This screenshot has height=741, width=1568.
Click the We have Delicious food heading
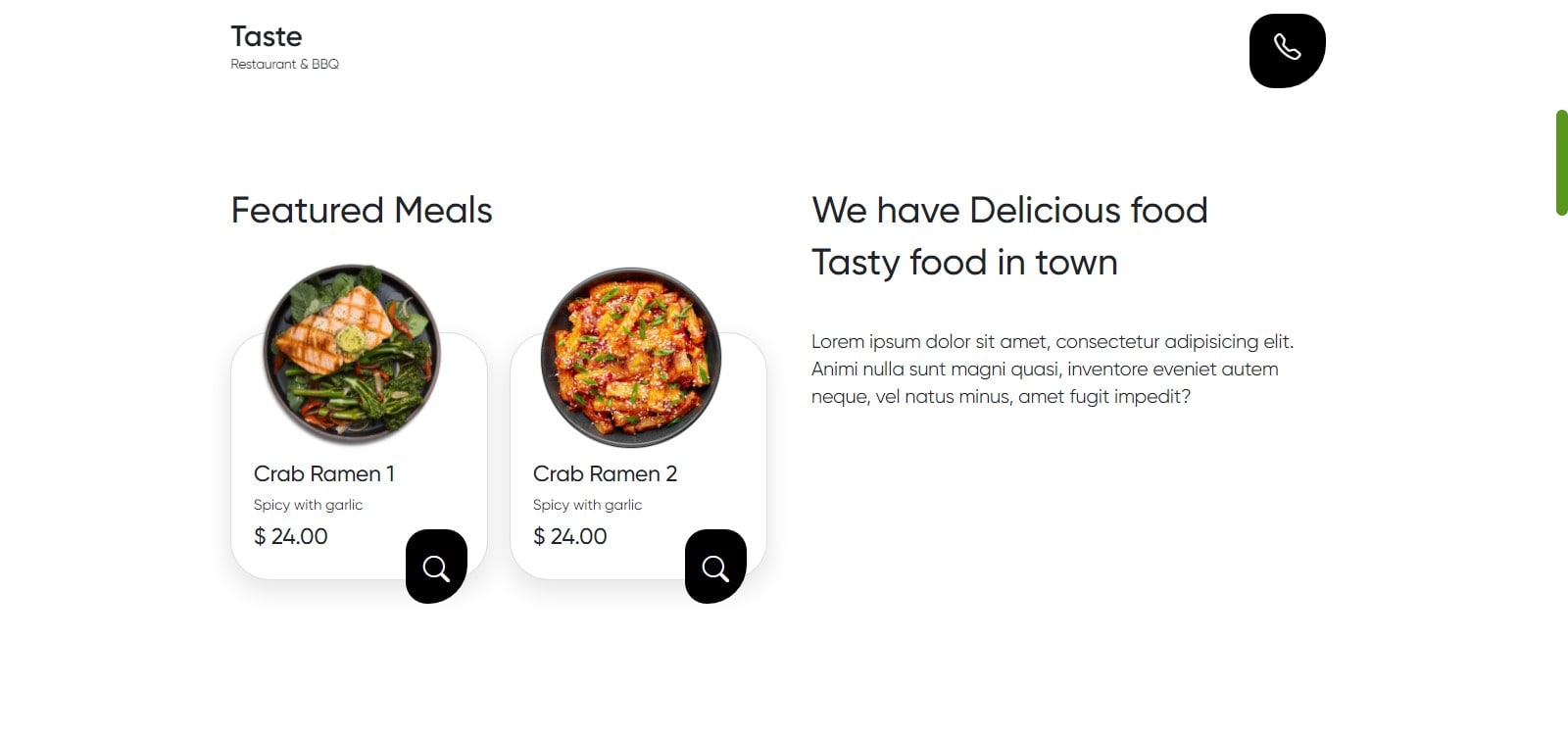coord(1009,211)
